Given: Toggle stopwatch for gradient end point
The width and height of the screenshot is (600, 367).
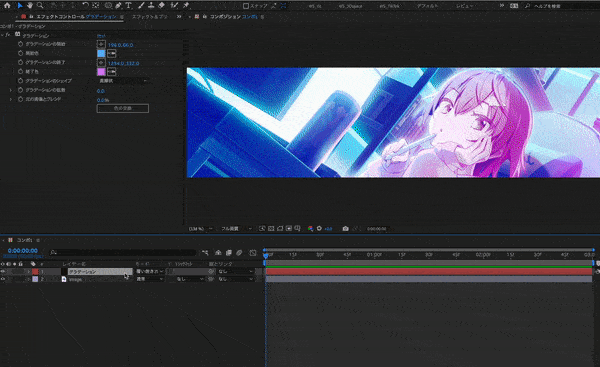Looking at the screenshot, I should click(20, 62).
